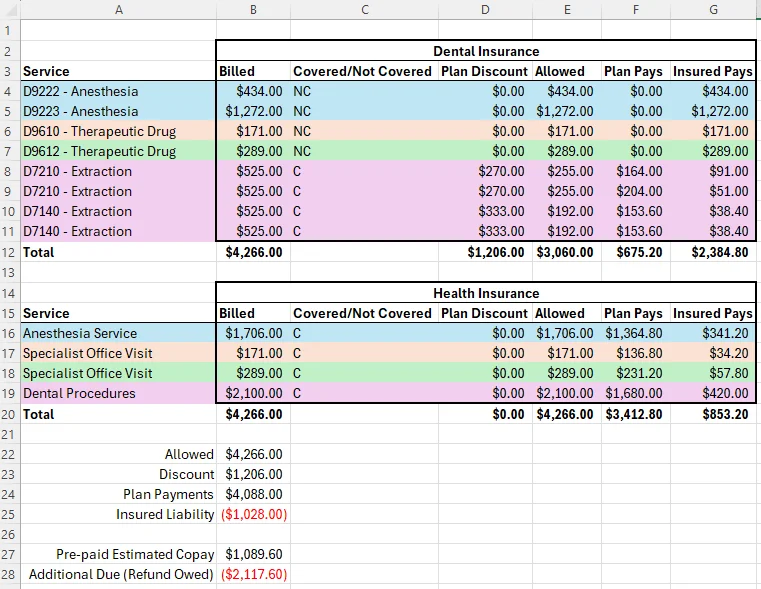Click the $1,089.60 copay value

point(253,555)
